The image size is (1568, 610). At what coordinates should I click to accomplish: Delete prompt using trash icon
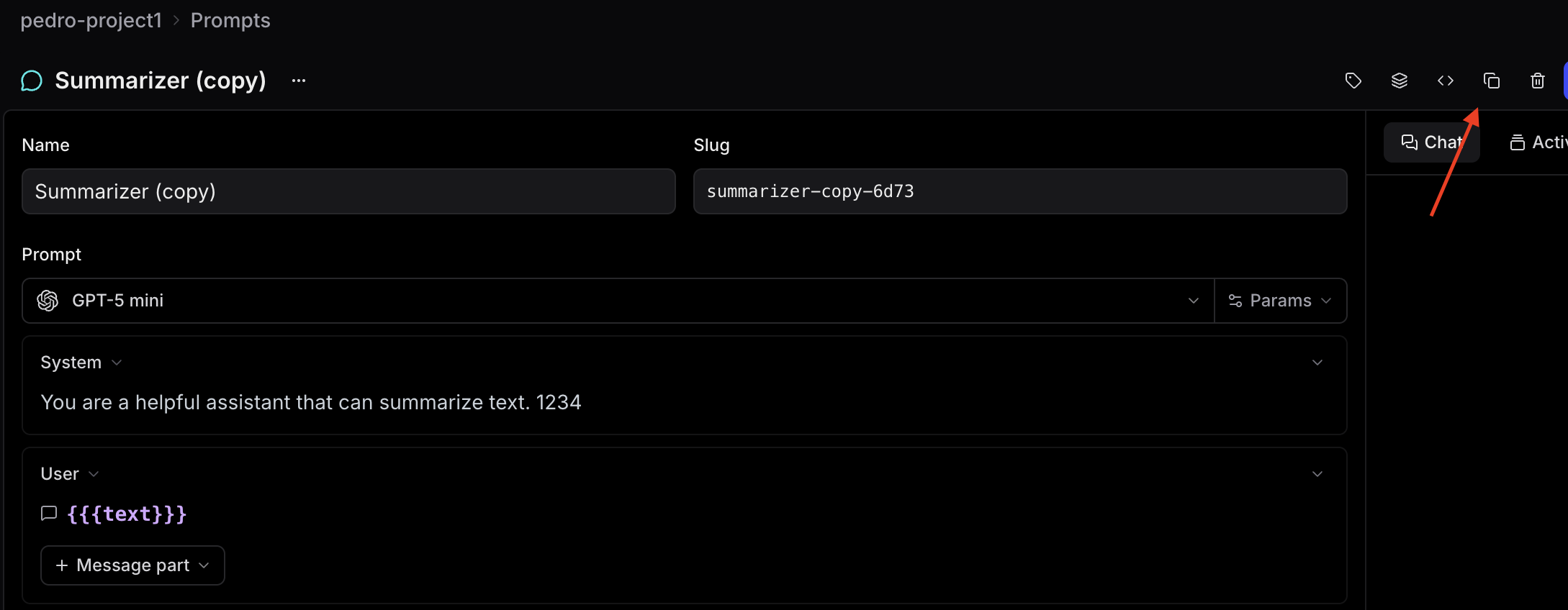[x=1537, y=81]
